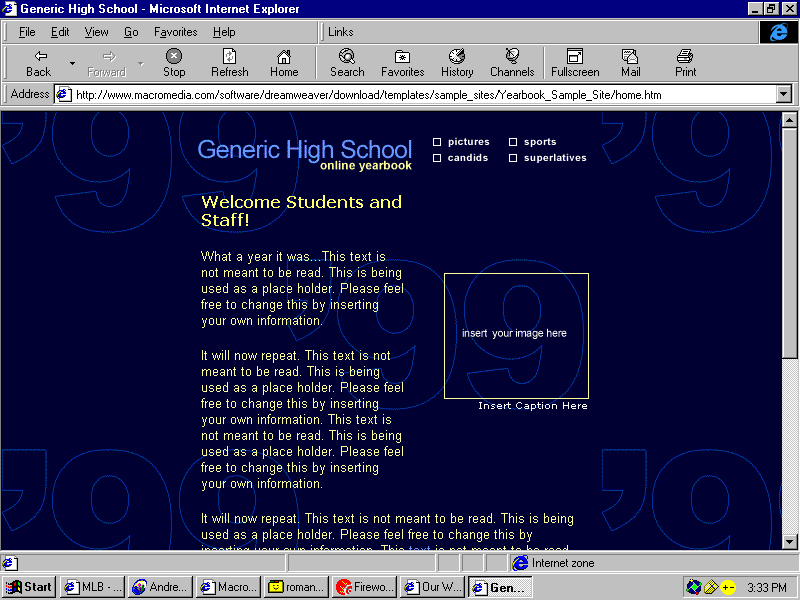The height and width of the screenshot is (600, 800).
Task: Click the 'Insert Caption Here' text
Action: click(533, 406)
